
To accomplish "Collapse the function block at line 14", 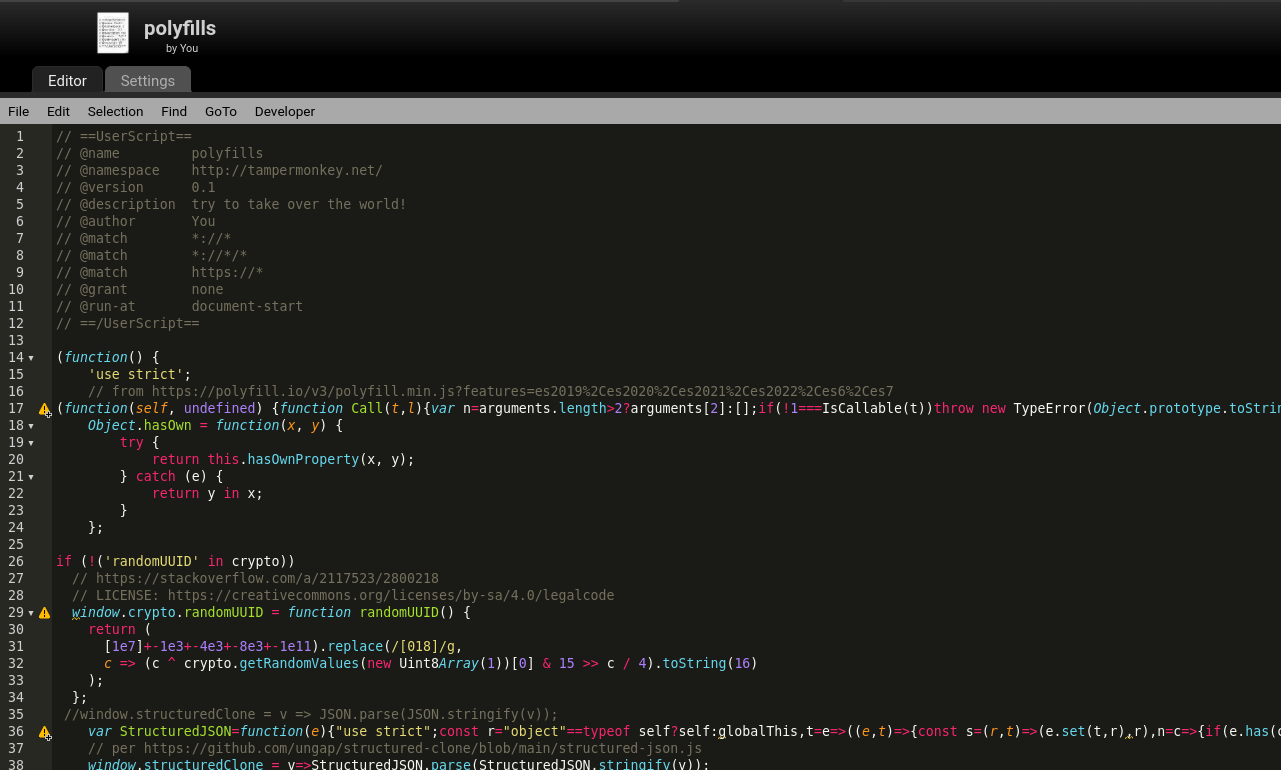I will click(x=32, y=357).
